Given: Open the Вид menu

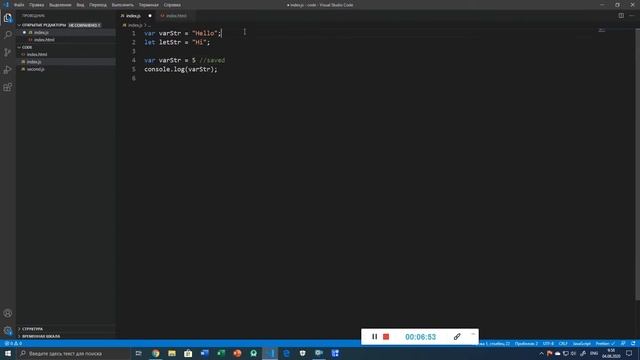Looking at the screenshot, I should [80, 5].
